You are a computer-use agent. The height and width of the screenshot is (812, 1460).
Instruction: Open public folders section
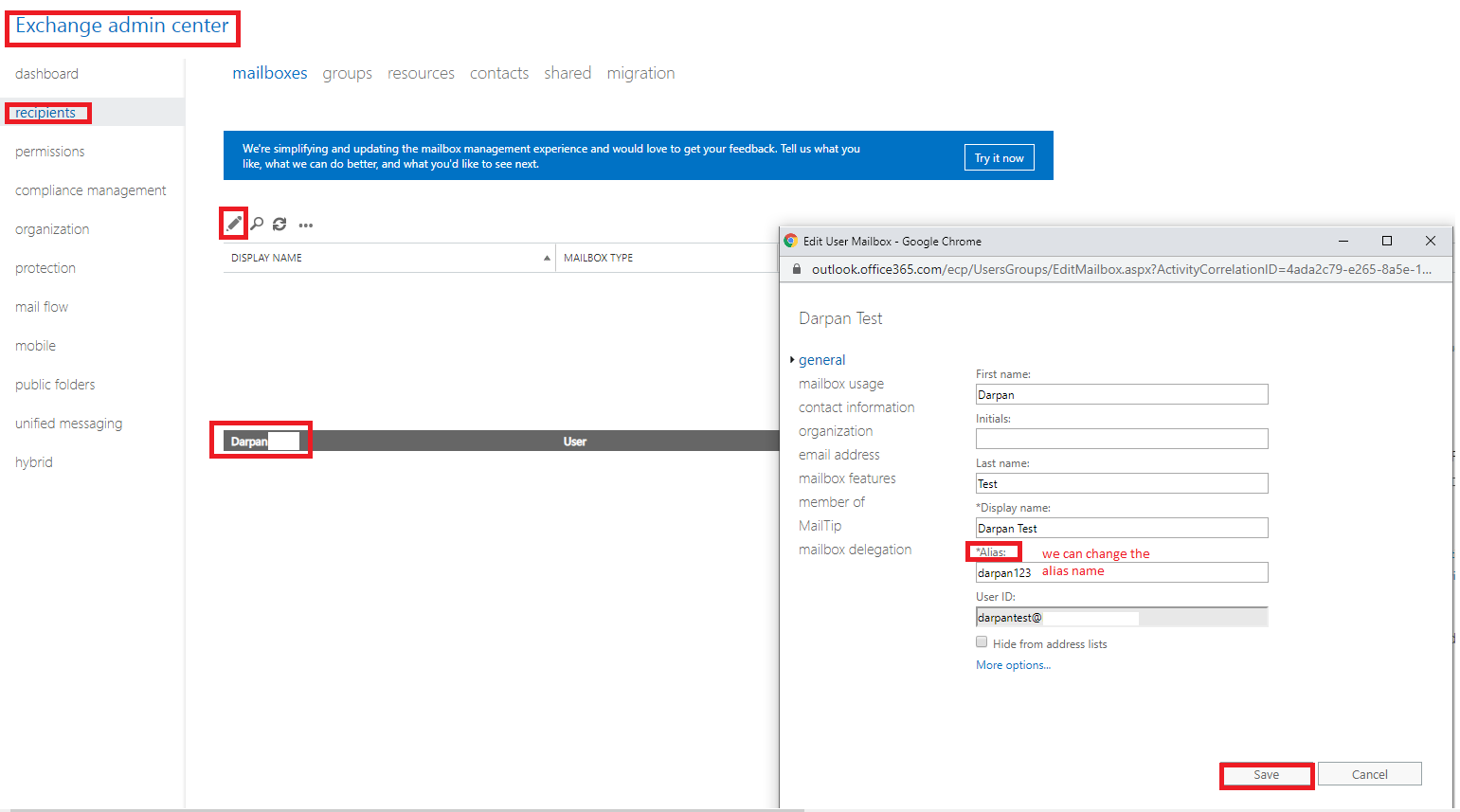tap(55, 385)
